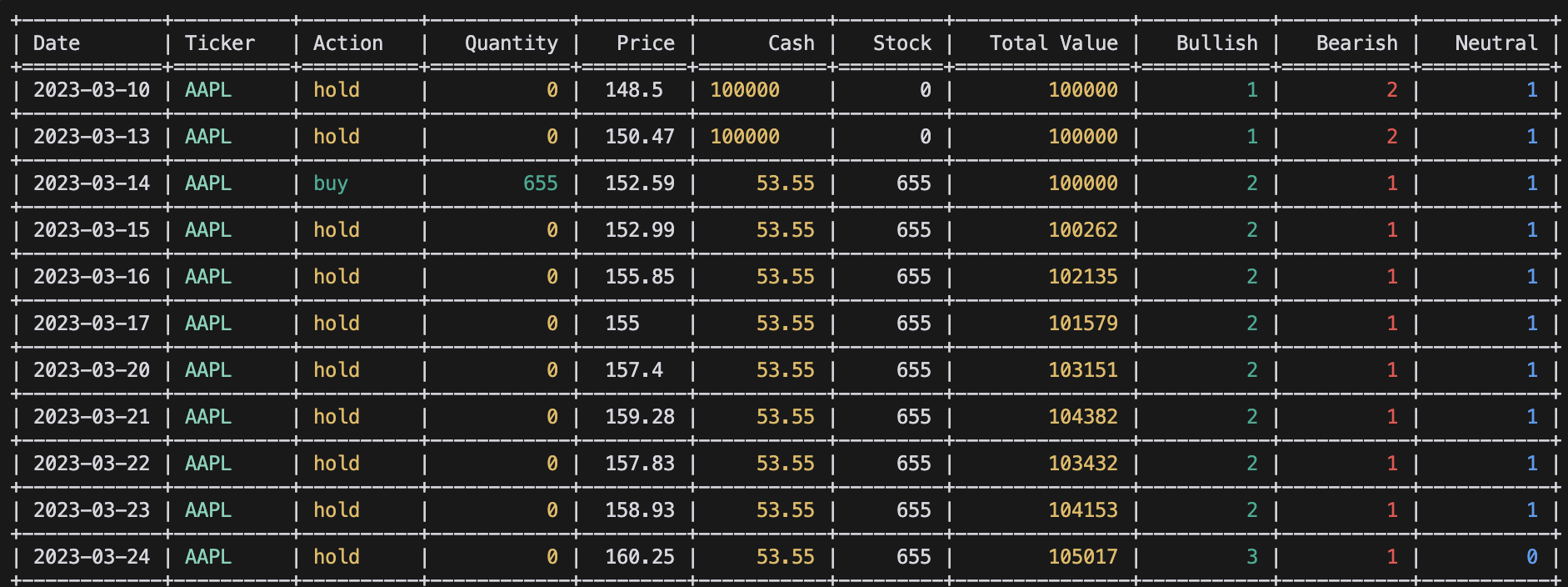
Task: Select the Bullish column header
Action: (1216, 43)
